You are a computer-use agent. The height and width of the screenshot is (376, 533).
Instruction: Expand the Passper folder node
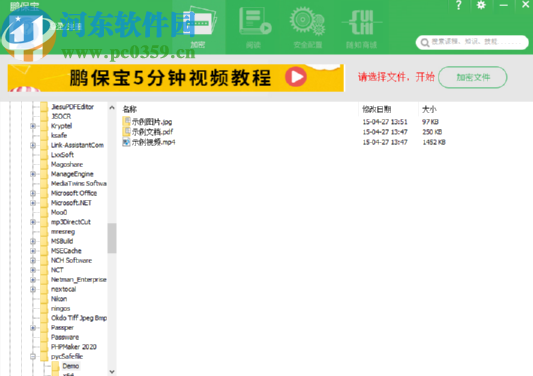pos(33,328)
